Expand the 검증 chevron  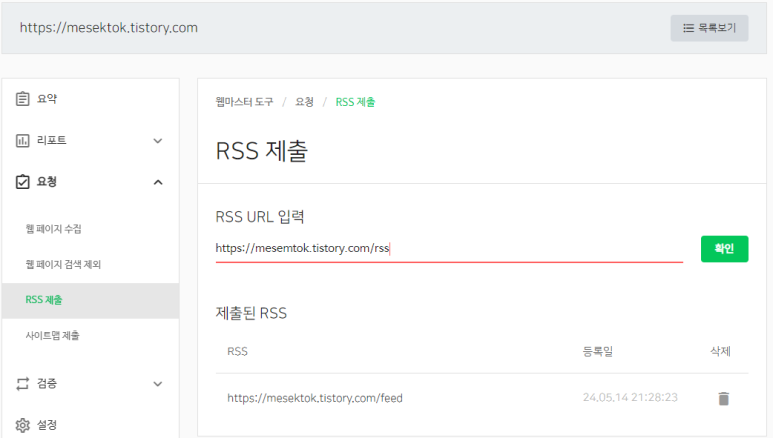click(x=158, y=384)
